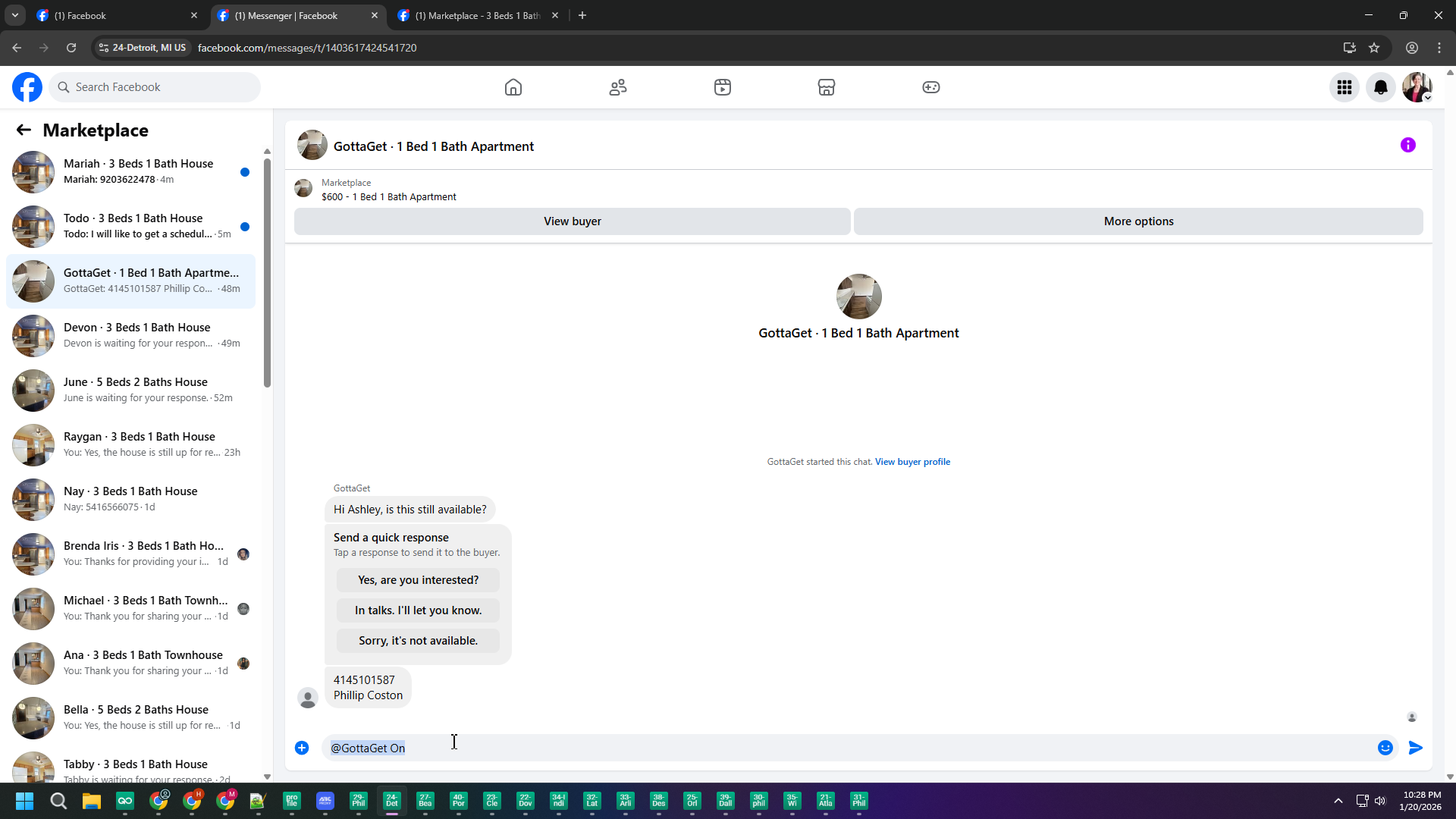
Task: Click the back arrow beside Marketplace
Action: (24, 130)
